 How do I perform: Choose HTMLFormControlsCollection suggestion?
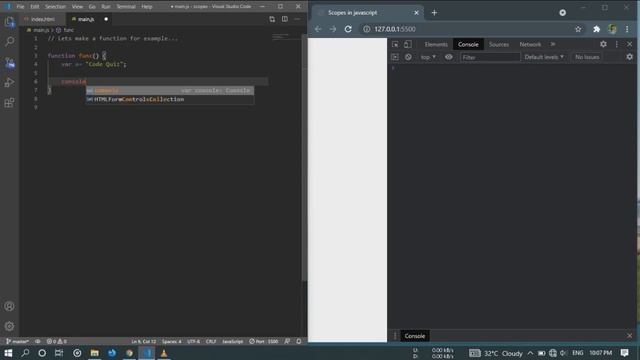(x=169, y=100)
